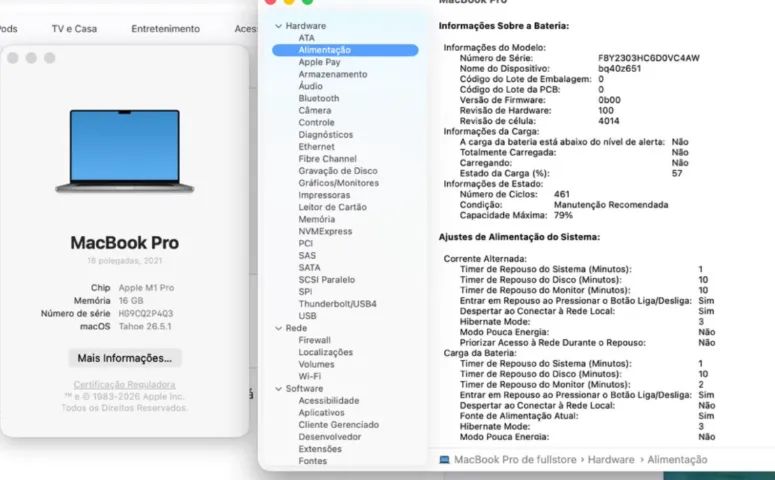Click MacBook Pro de fullstore breadcrumb
Image resolution: width=775 pixels, height=480 pixels.
coord(515,460)
